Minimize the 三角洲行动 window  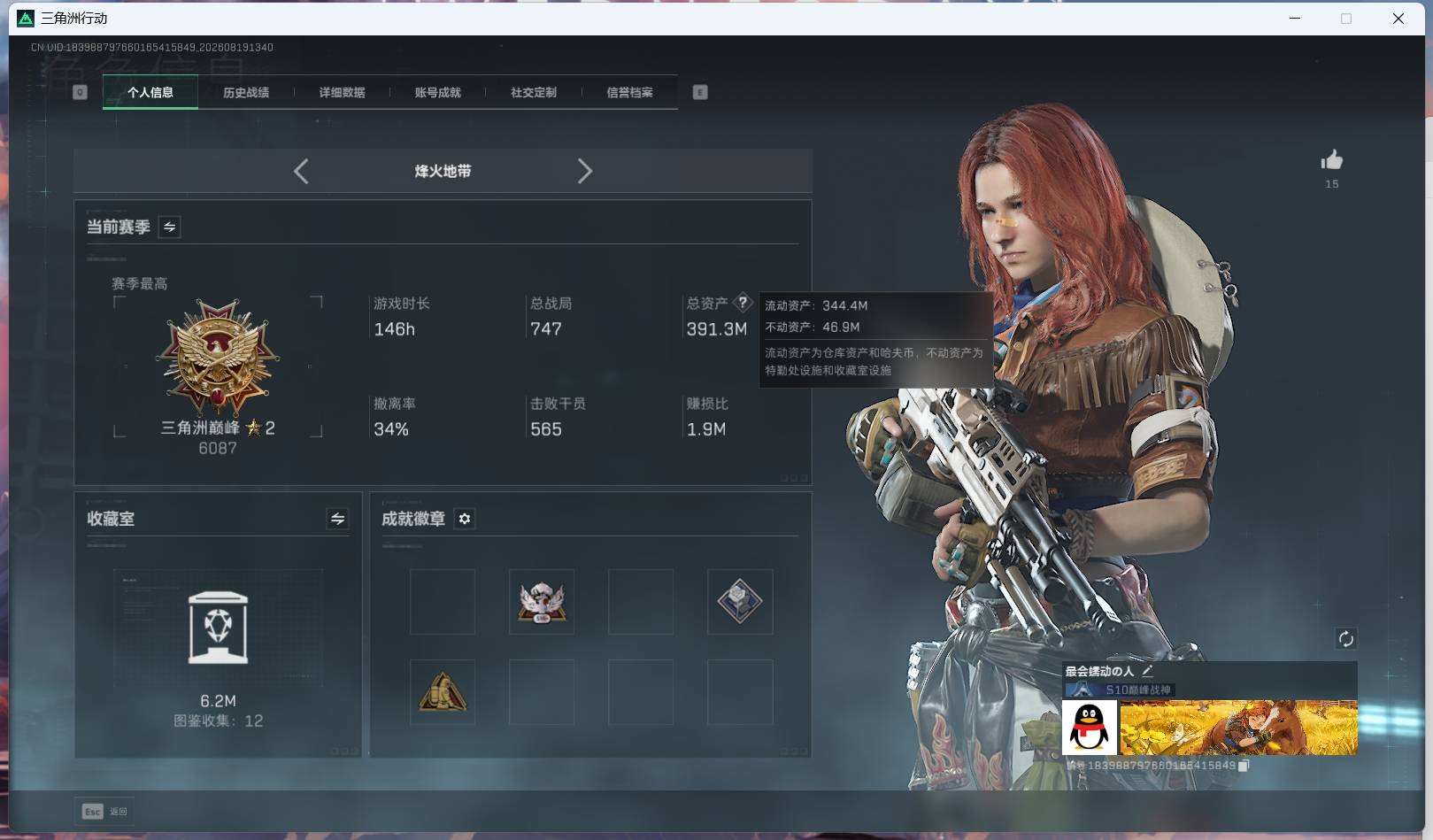tap(1295, 19)
